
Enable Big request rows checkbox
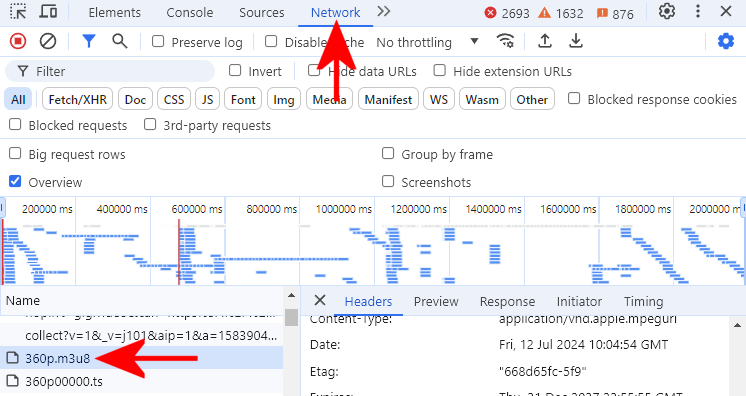tap(15, 153)
